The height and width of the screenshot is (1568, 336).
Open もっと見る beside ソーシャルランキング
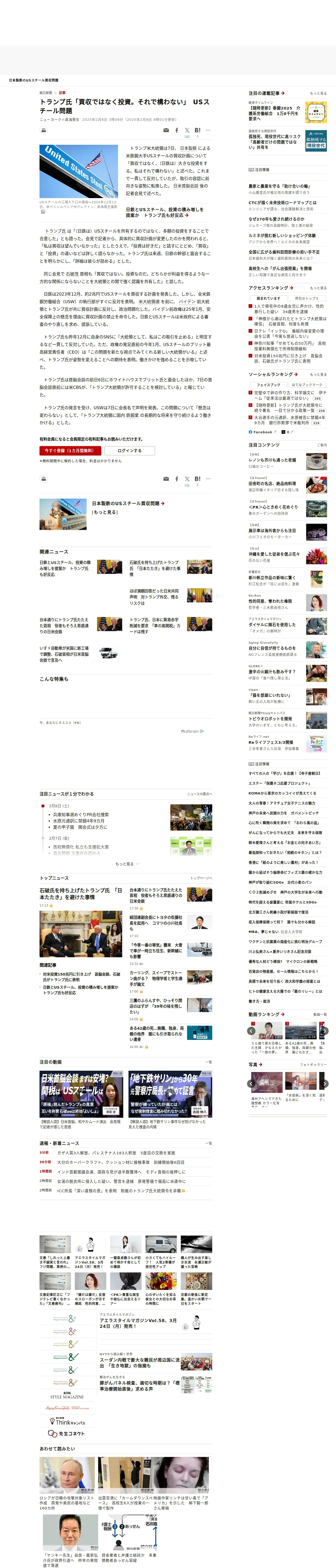coord(318,374)
